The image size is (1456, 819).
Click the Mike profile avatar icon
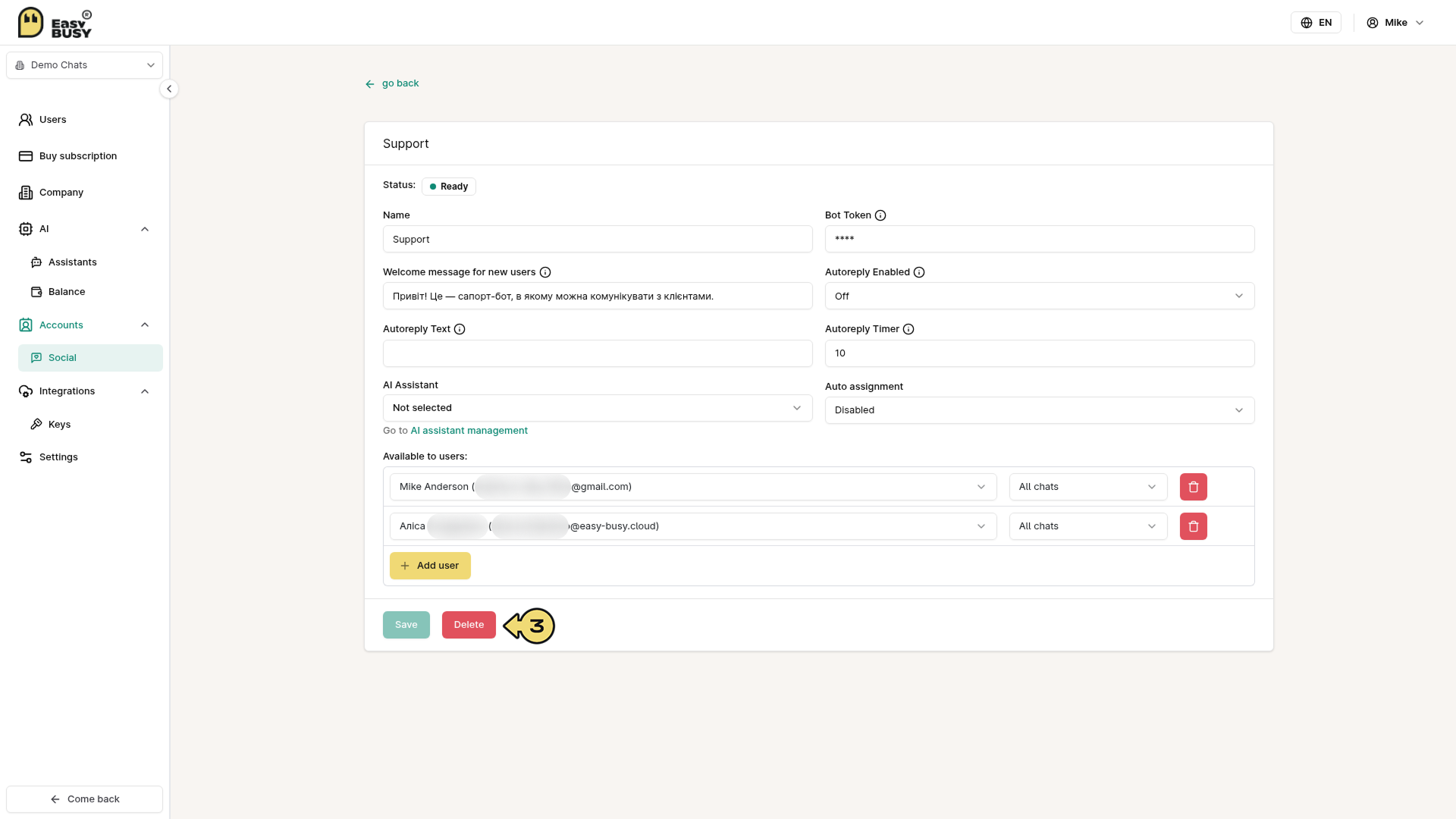click(1373, 23)
